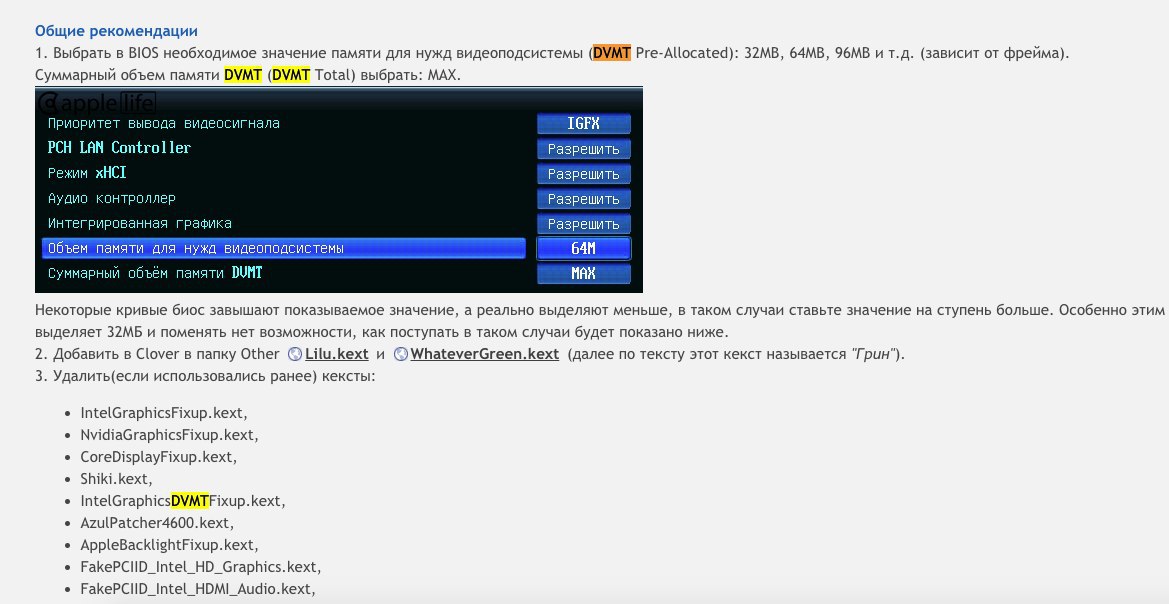Image resolution: width=1169 pixels, height=604 pixels.
Task: Select the Интегрированная графика label
Action: [x=139, y=223]
